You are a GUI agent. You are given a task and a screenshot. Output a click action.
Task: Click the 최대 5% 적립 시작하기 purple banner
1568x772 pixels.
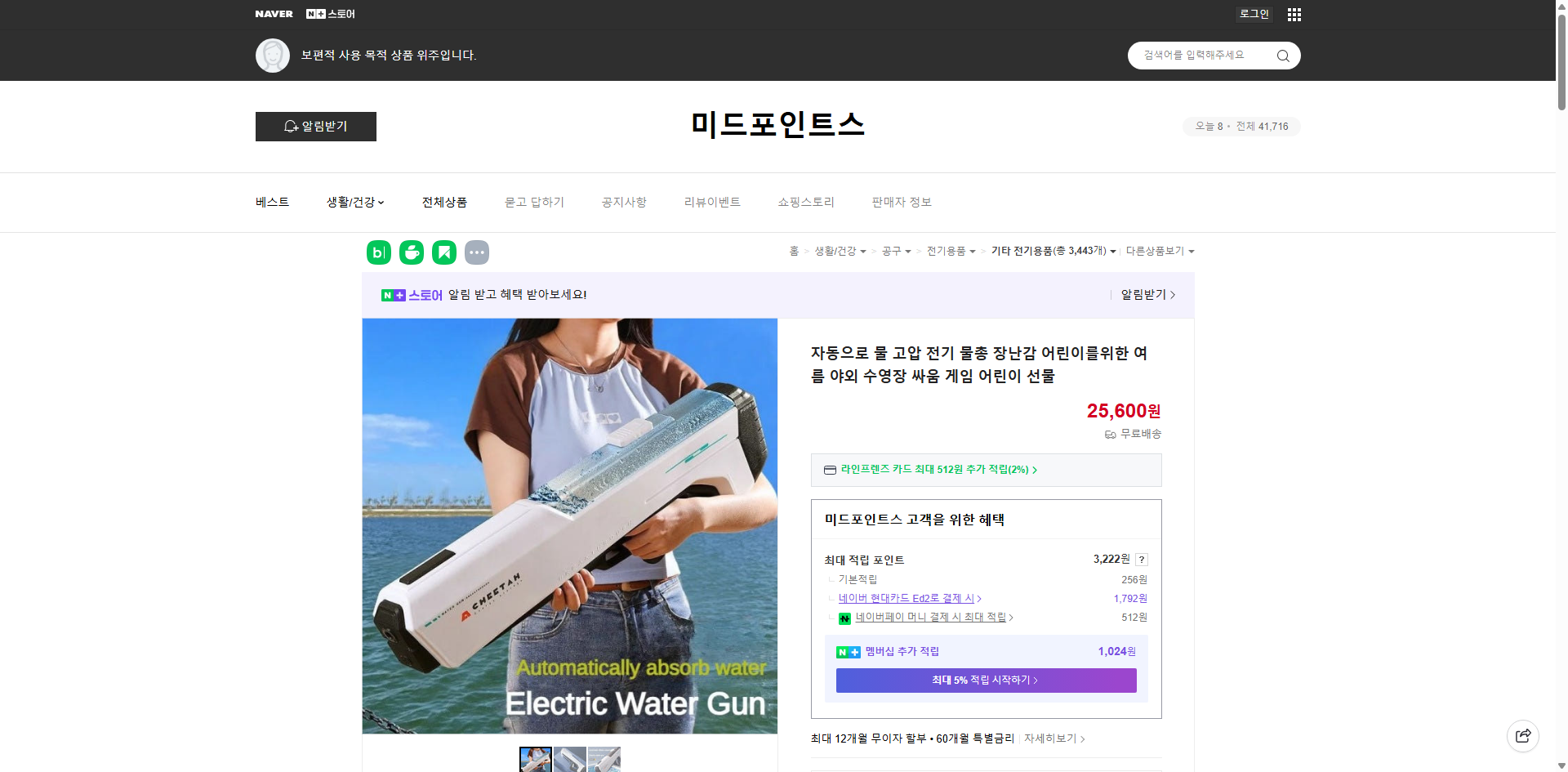[985, 680]
